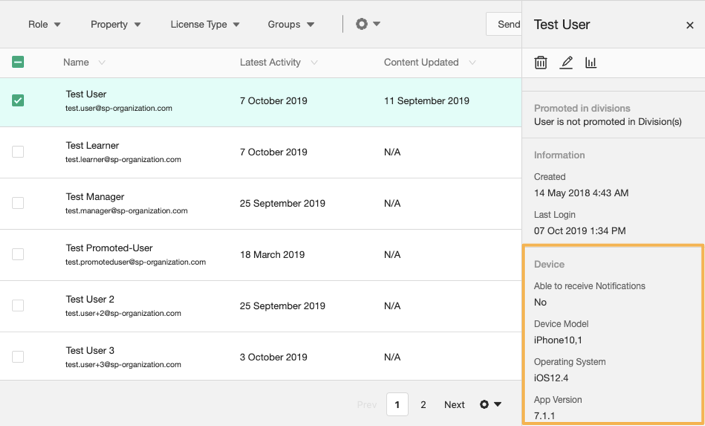
Task: Select the Test Learner row checkbox
Action: pos(18,152)
